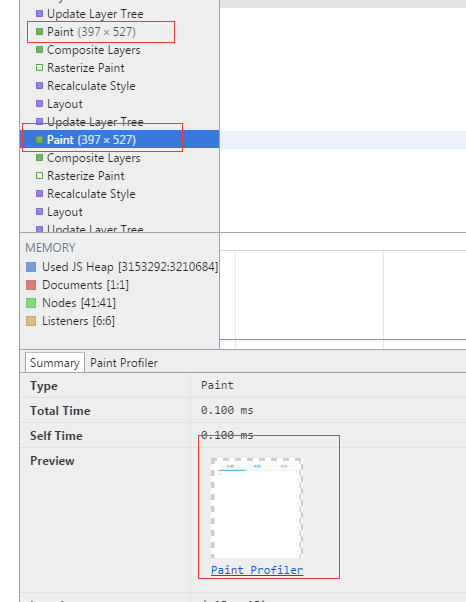Image resolution: width=466 pixels, height=602 pixels.
Task: Click Update Layer Tree just above highlighted Paint
Action: click(x=95, y=122)
